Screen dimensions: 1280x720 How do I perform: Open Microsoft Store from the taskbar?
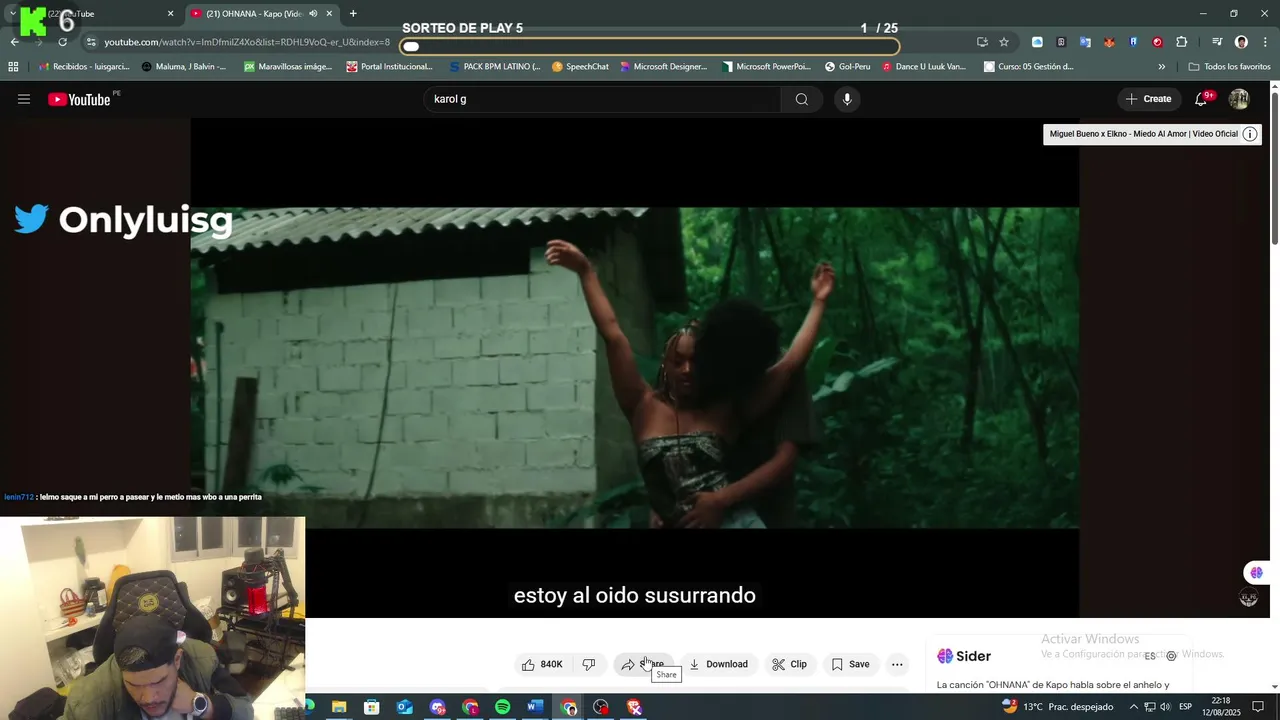coord(371,707)
